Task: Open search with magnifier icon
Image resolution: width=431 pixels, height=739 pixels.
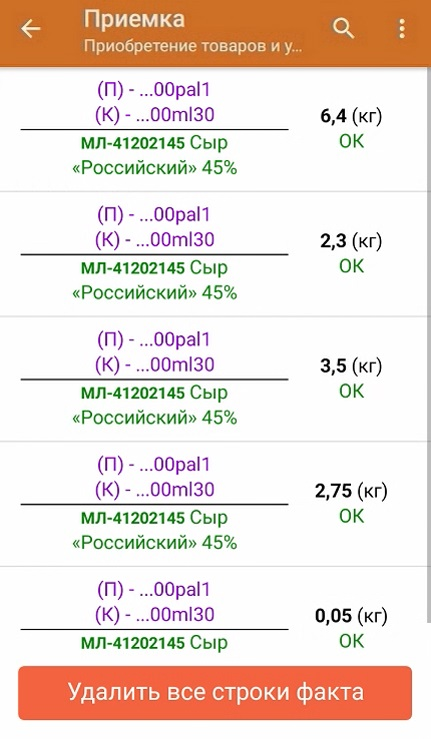Action: pyautogui.click(x=343, y=29)
